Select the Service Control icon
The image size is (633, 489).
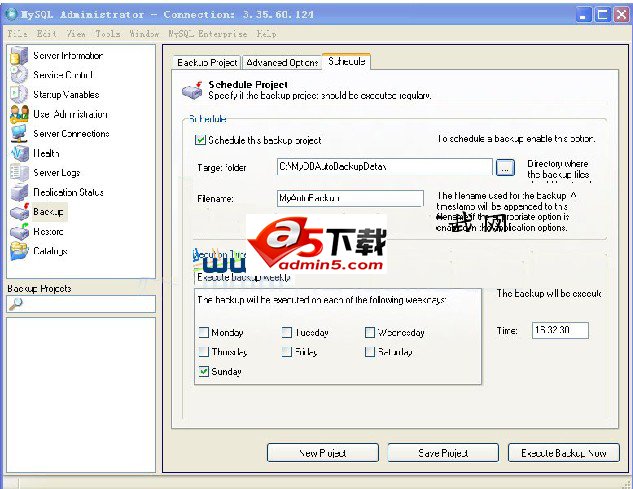(x=19, y=75)
